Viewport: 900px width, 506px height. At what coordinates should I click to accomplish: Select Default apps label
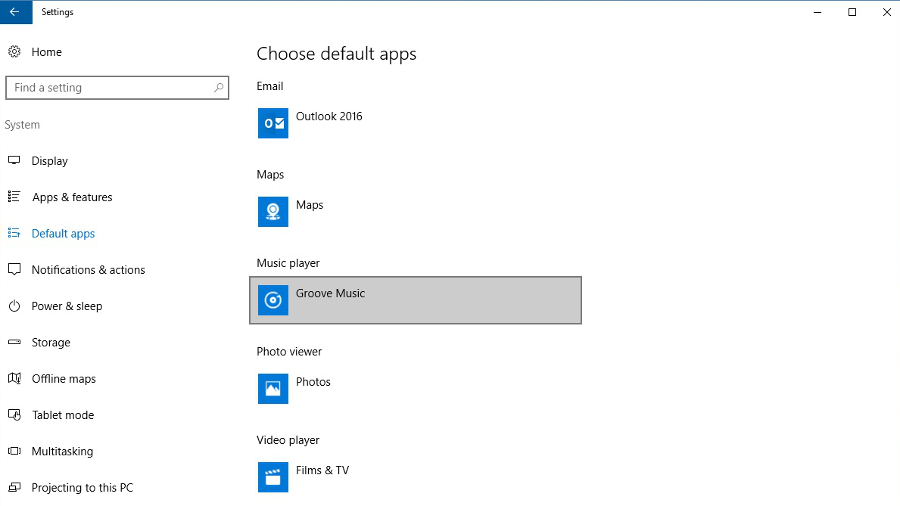[x=63, y=233]
